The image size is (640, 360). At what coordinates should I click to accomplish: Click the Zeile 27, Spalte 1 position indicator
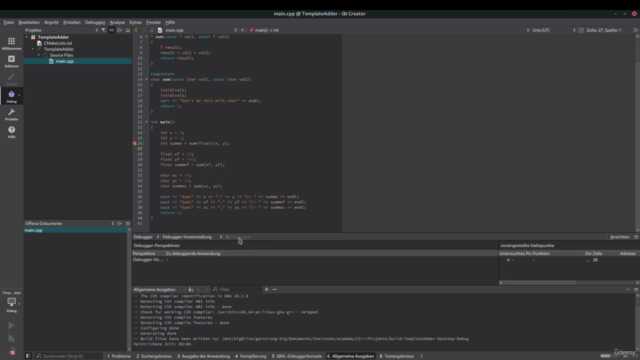(x=604, y=30)
